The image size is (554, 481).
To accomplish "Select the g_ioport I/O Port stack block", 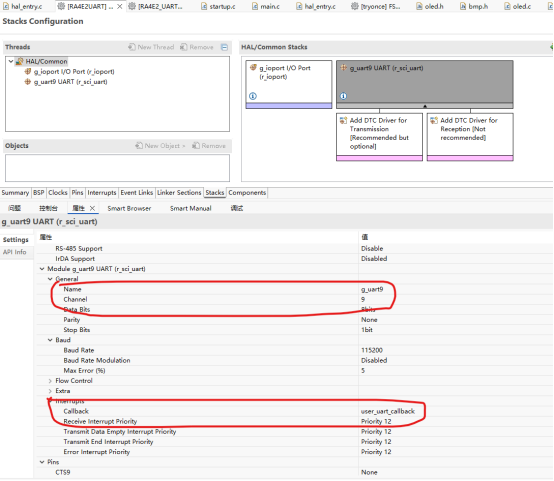I will click(x=289, y=84).
